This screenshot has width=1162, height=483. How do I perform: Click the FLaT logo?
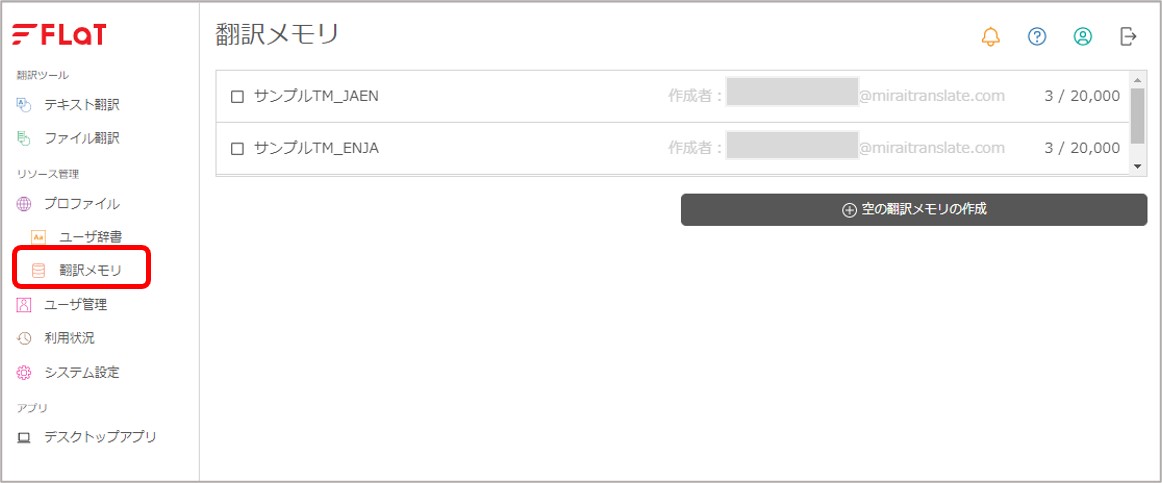(59, 34)
